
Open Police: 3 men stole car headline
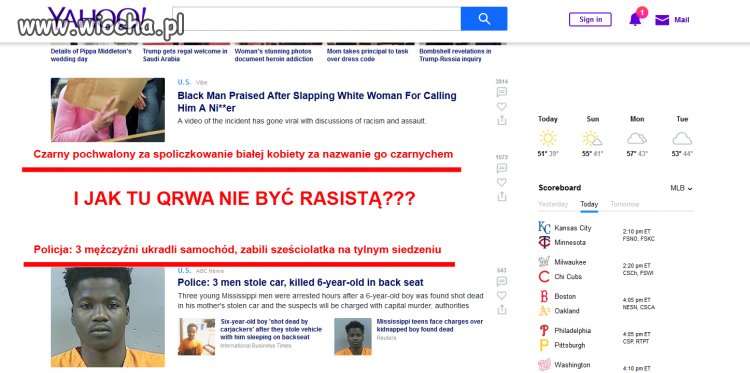pos(300,283)
